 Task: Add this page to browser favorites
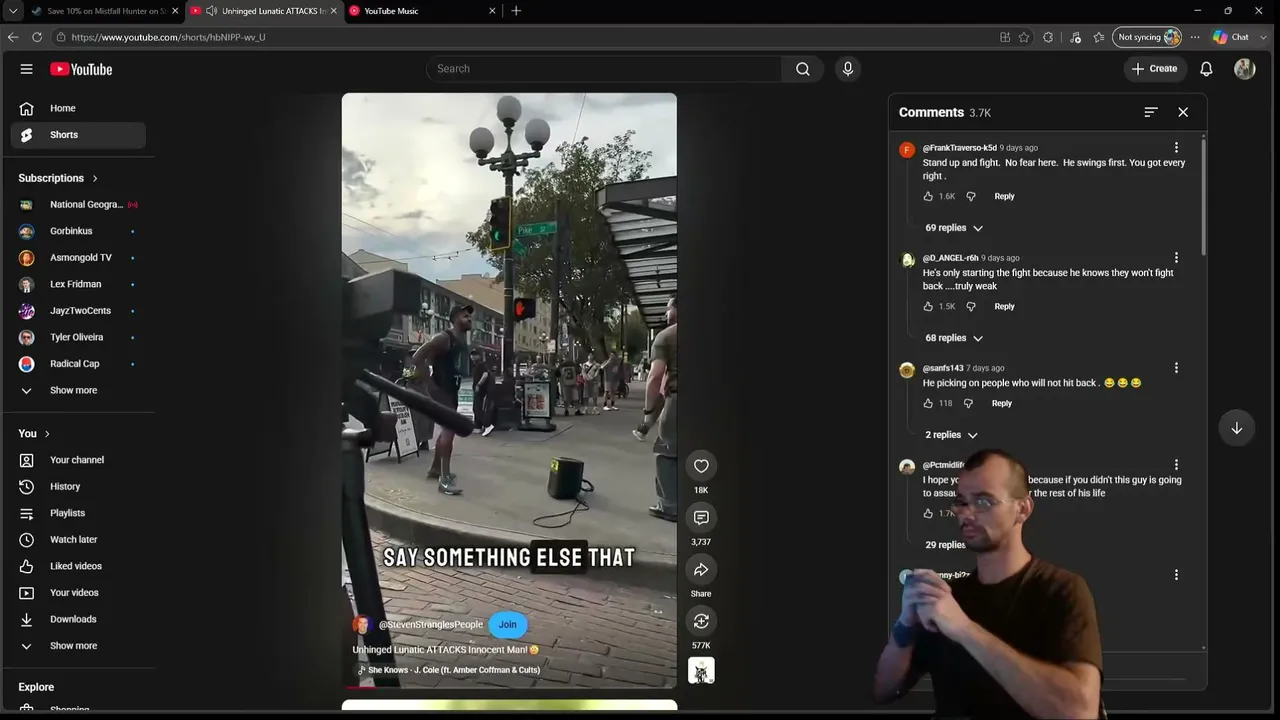[x=1024, y=37]
